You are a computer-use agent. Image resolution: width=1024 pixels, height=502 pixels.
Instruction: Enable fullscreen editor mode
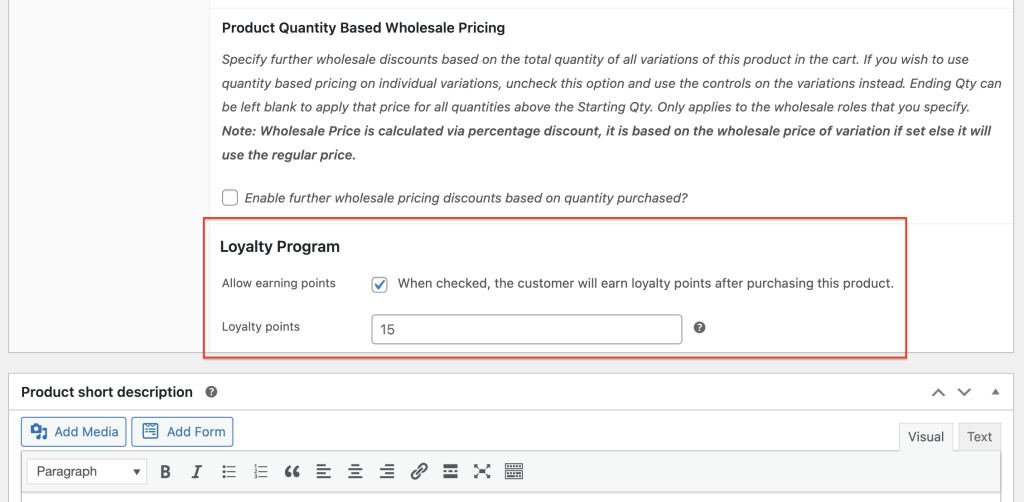coord(482,472)
